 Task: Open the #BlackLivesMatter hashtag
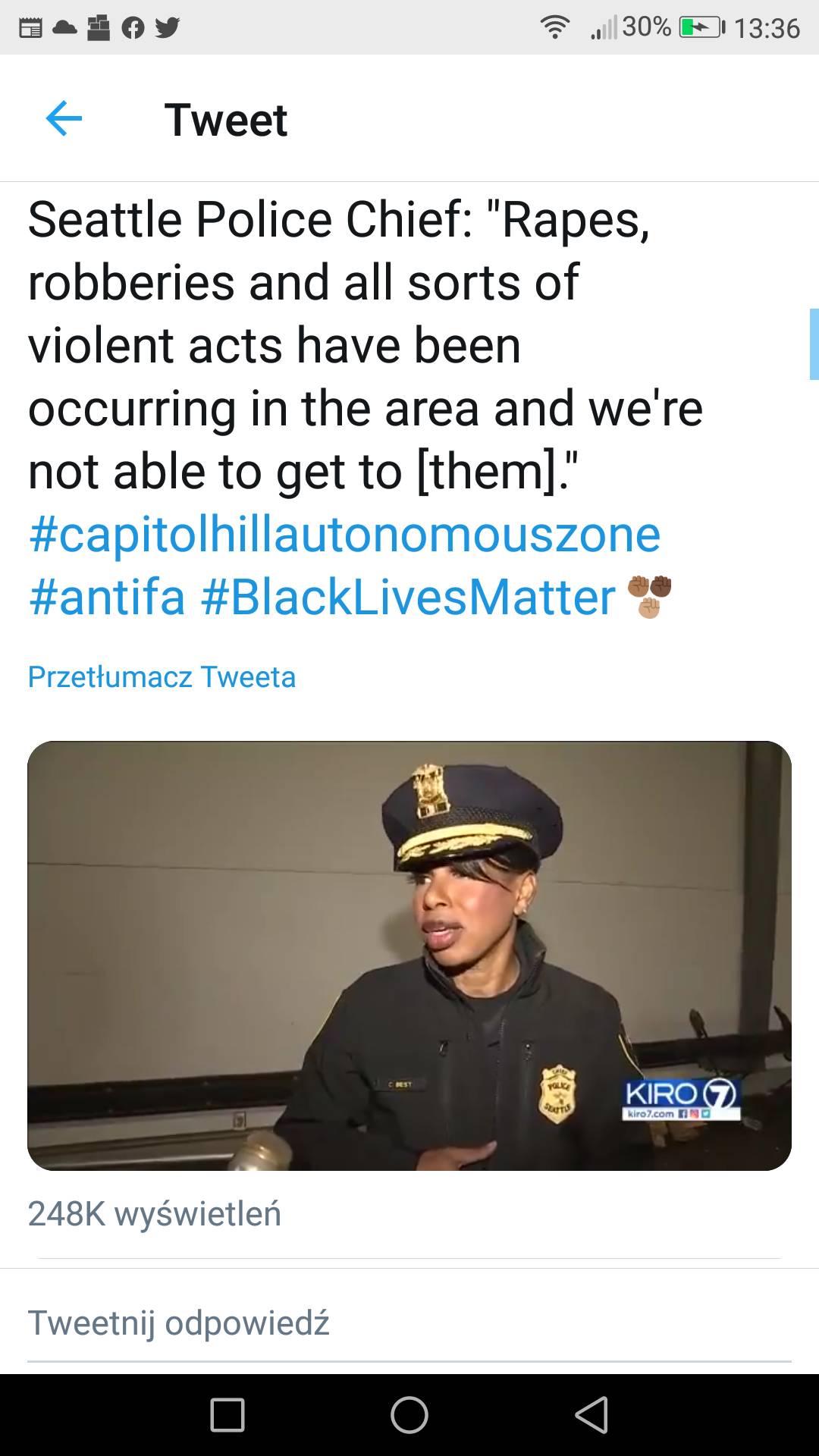(x=408, y=598)
